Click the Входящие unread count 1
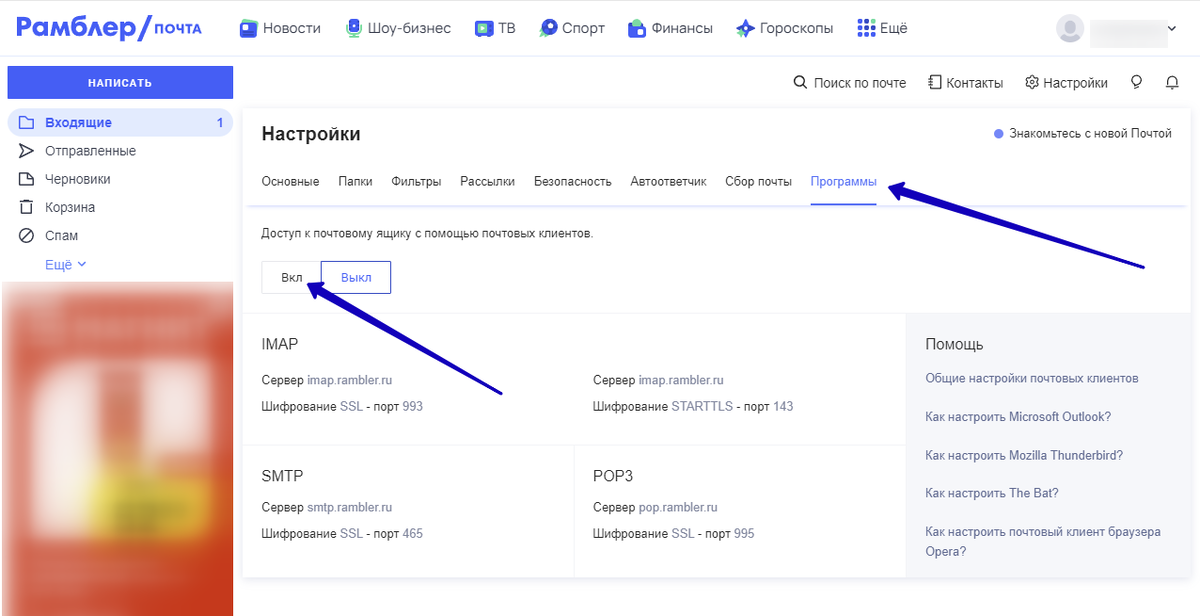The width and height of the screenshot is (1200, 616). click(x=220, y=123)
